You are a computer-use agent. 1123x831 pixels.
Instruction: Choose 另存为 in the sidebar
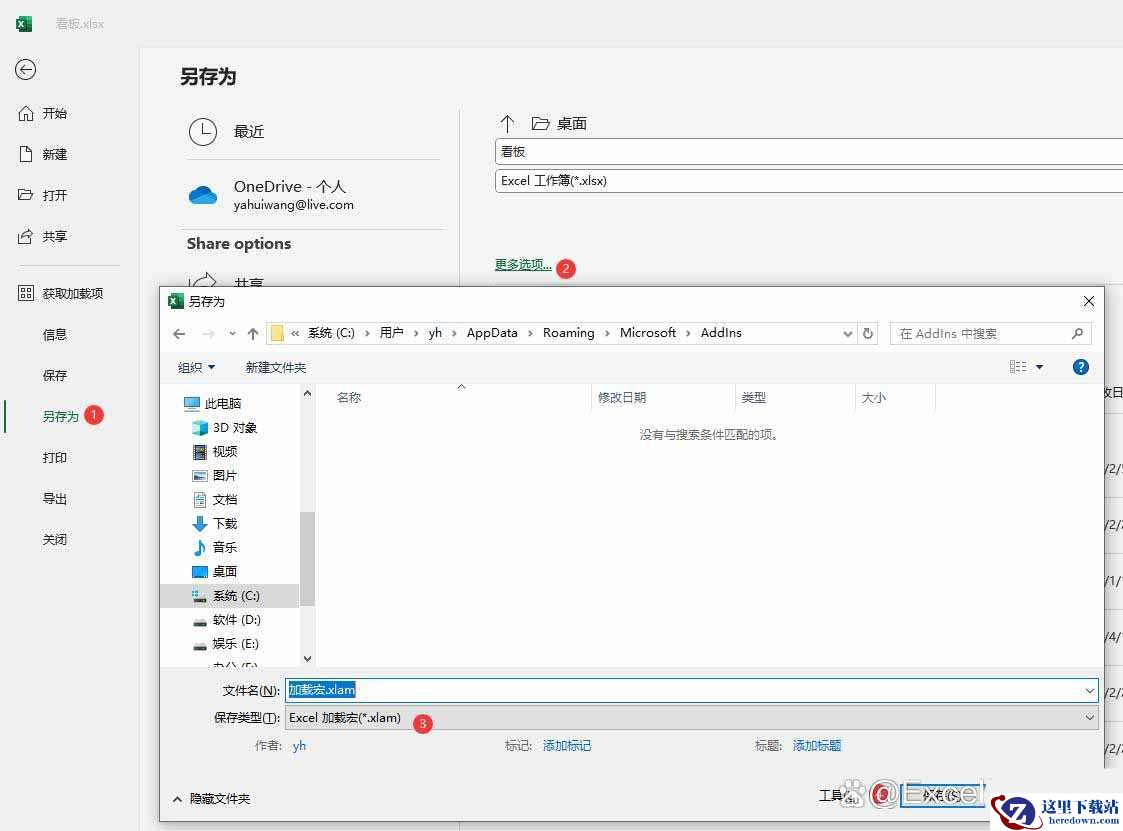(x=60, y=416)
